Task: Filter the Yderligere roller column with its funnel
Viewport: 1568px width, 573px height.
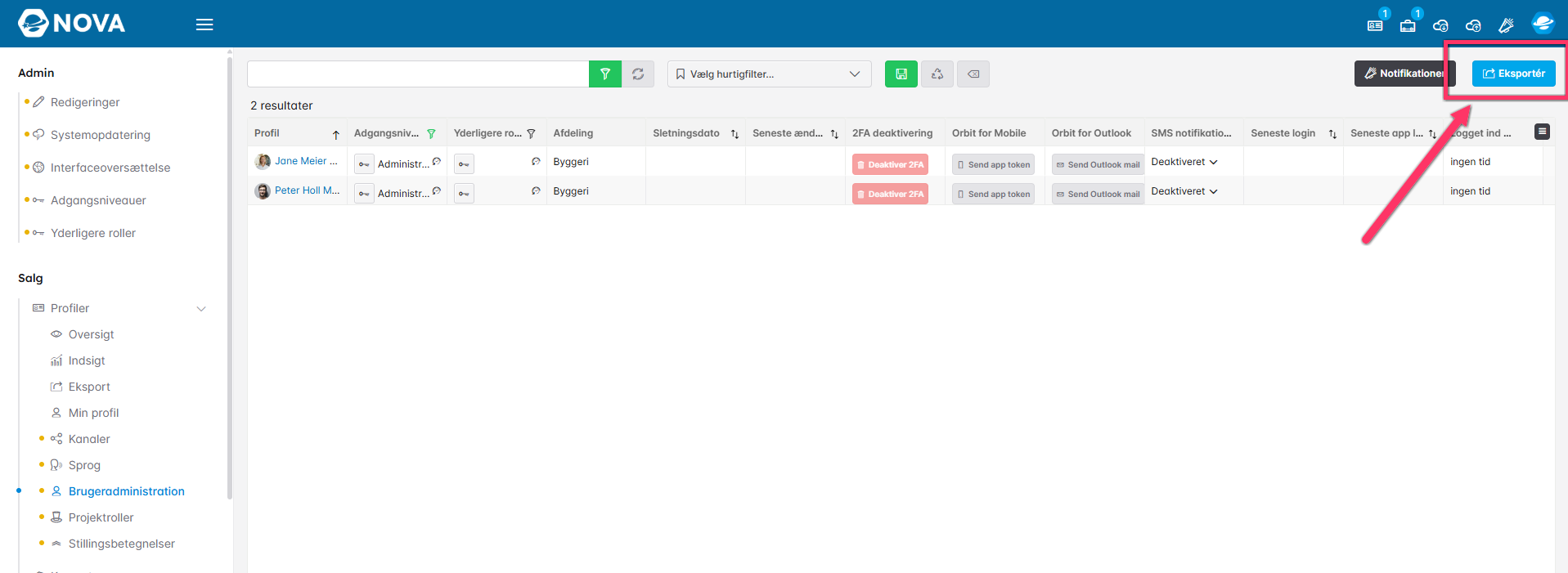Action: click(531, 134)
